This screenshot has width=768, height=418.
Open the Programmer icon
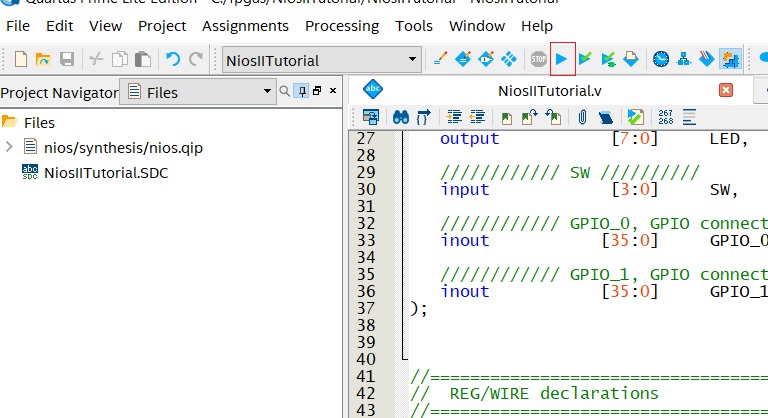pos(706,59)
